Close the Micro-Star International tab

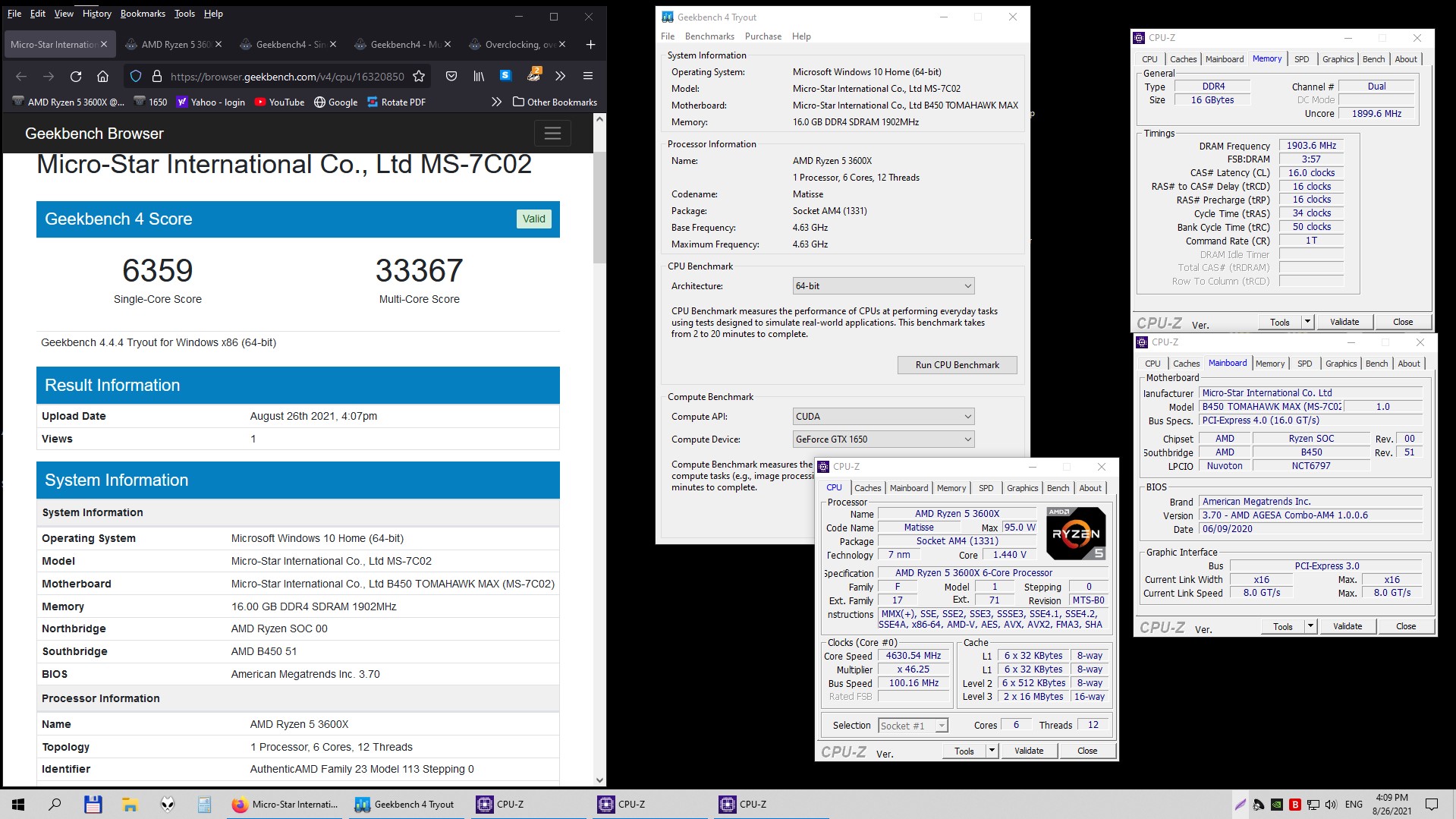coord(104,45)
